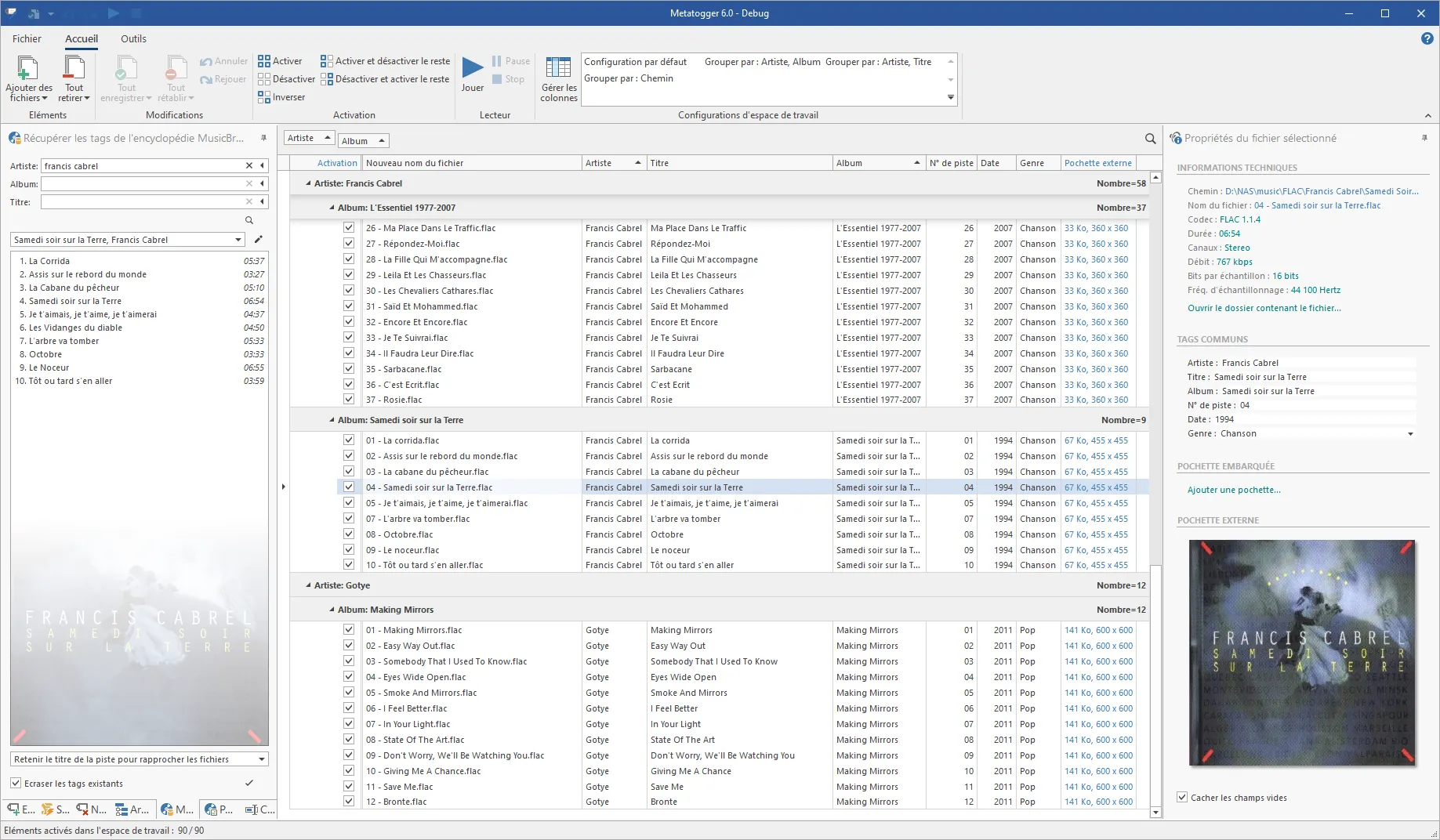Open the Fichier menu
This screenshot has width=1440, height=840.
click(27, 38)
